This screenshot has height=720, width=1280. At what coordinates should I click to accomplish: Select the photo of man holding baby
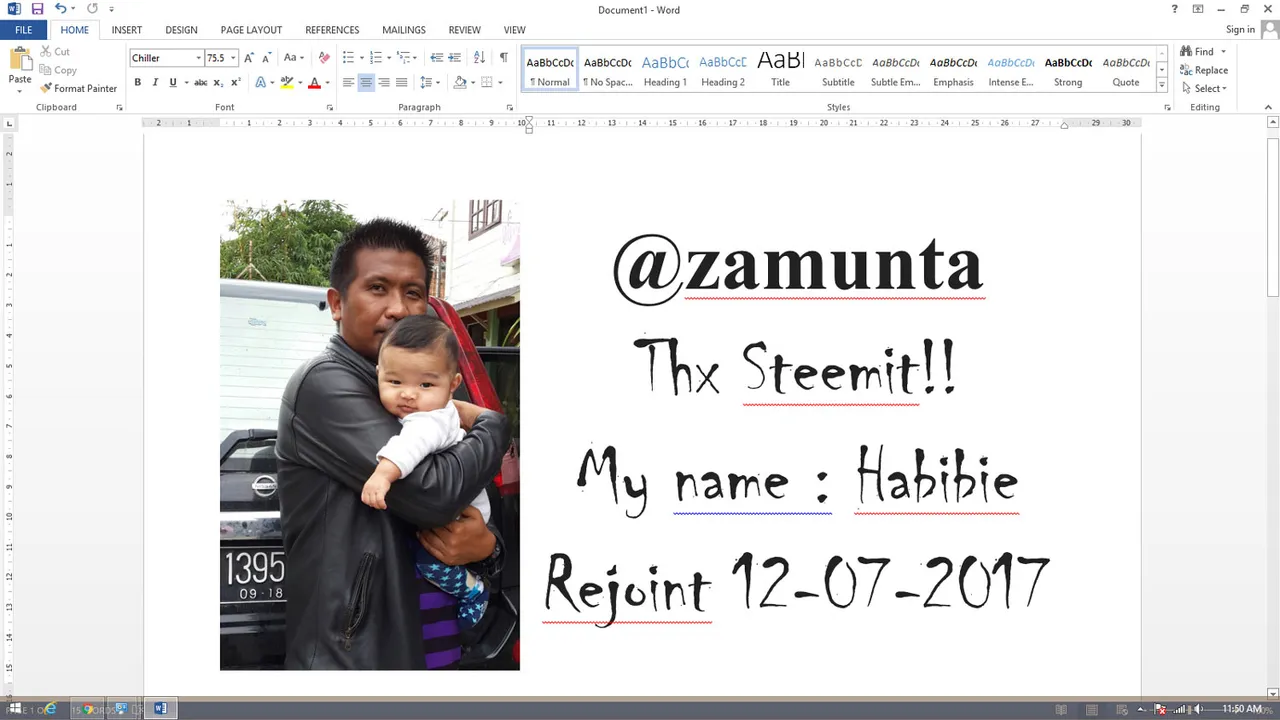(x=370, y=435)
